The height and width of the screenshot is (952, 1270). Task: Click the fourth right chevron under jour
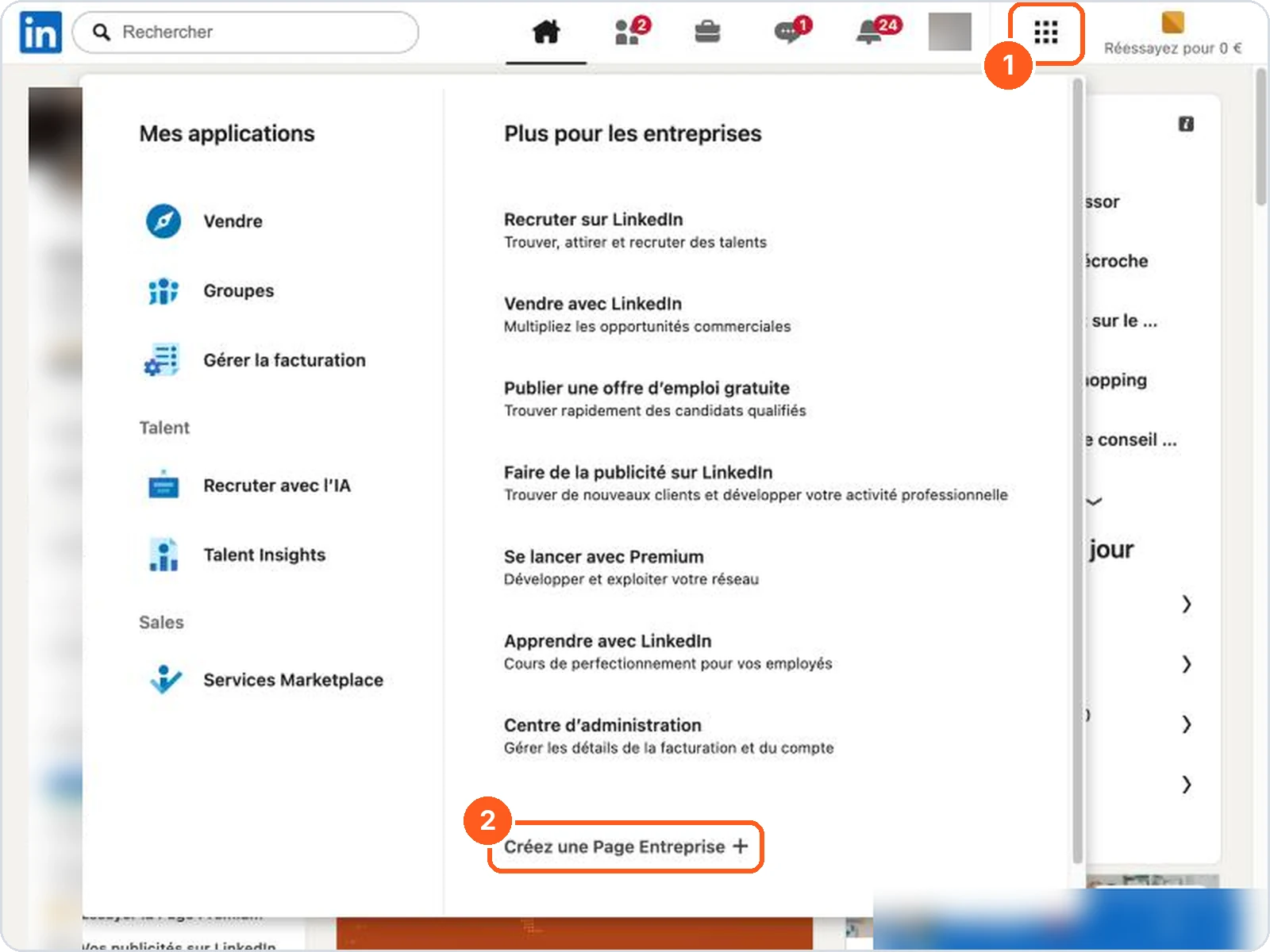coord(1186,785)
